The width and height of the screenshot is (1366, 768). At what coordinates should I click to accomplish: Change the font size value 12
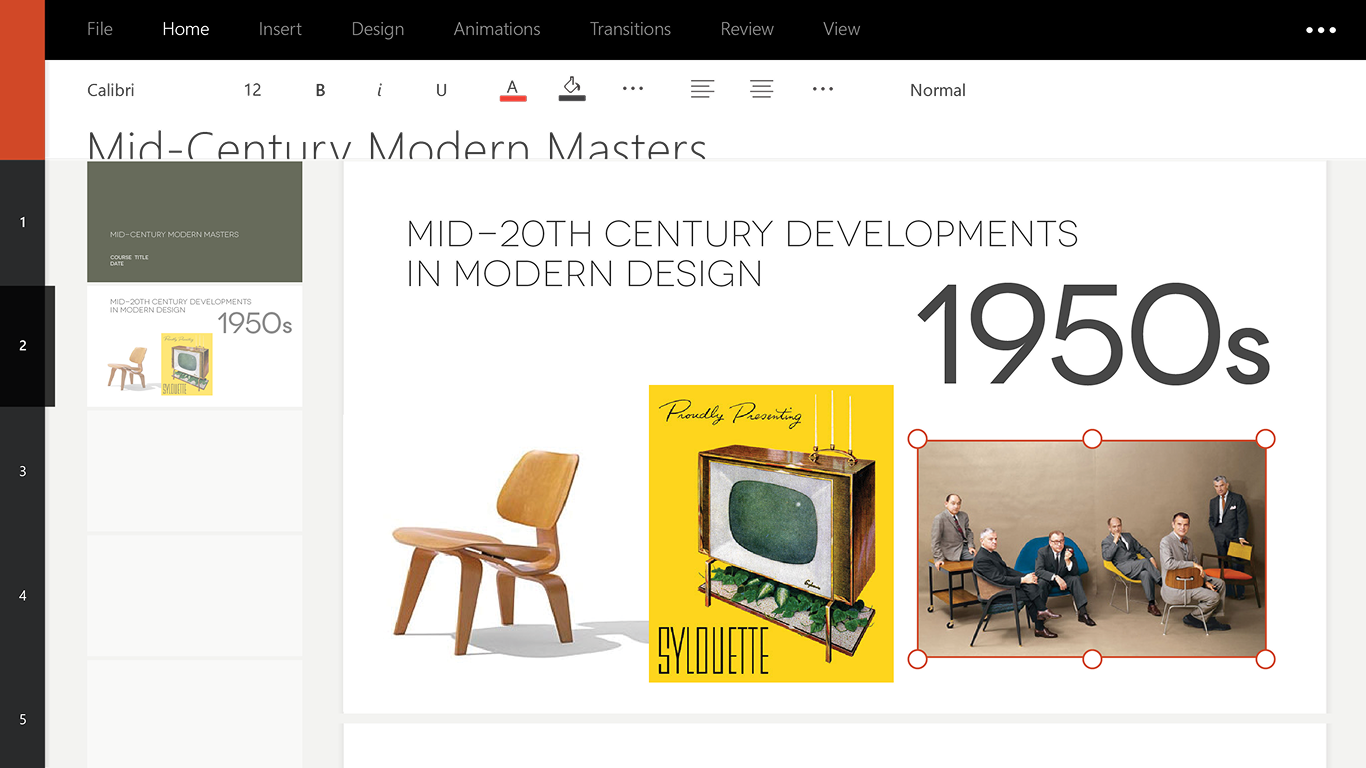pos(252,90)
